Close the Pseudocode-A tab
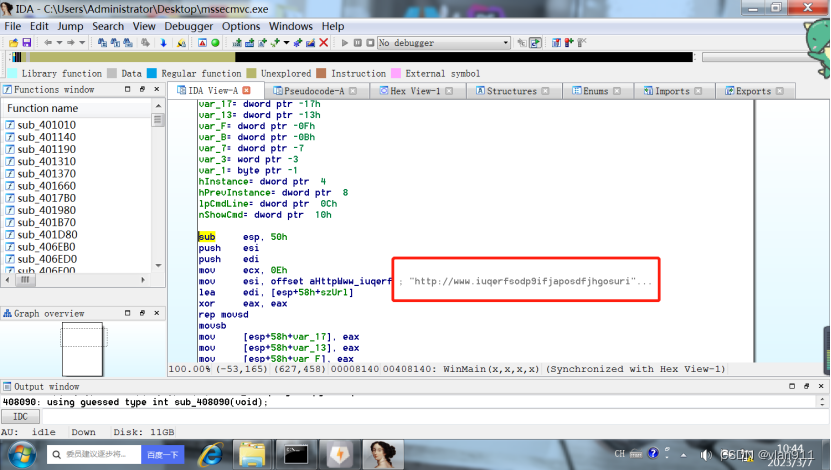 [353, 91]
